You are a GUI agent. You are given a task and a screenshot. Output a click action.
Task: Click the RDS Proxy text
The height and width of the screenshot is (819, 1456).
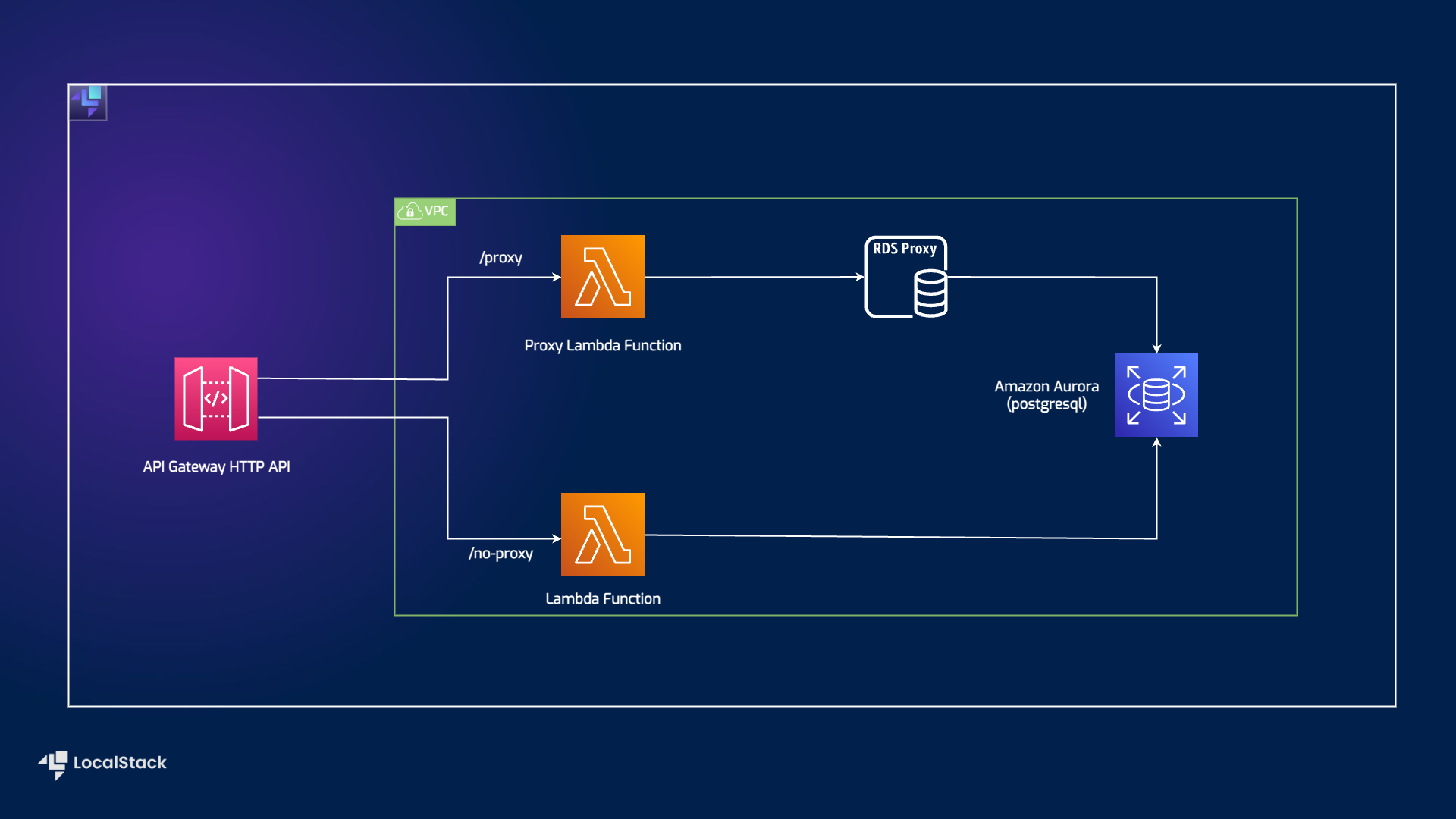[x=905, y=249]
